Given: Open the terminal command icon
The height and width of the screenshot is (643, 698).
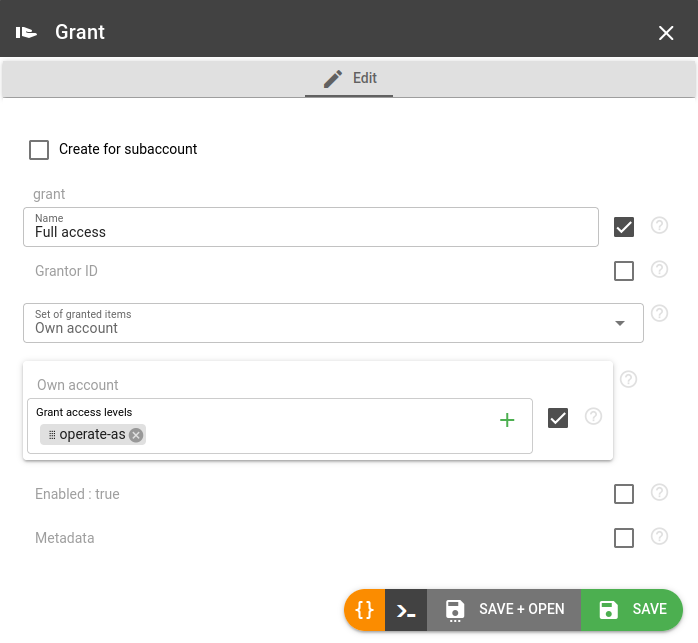Looking at the screenshot, I should tap(406, 609).
